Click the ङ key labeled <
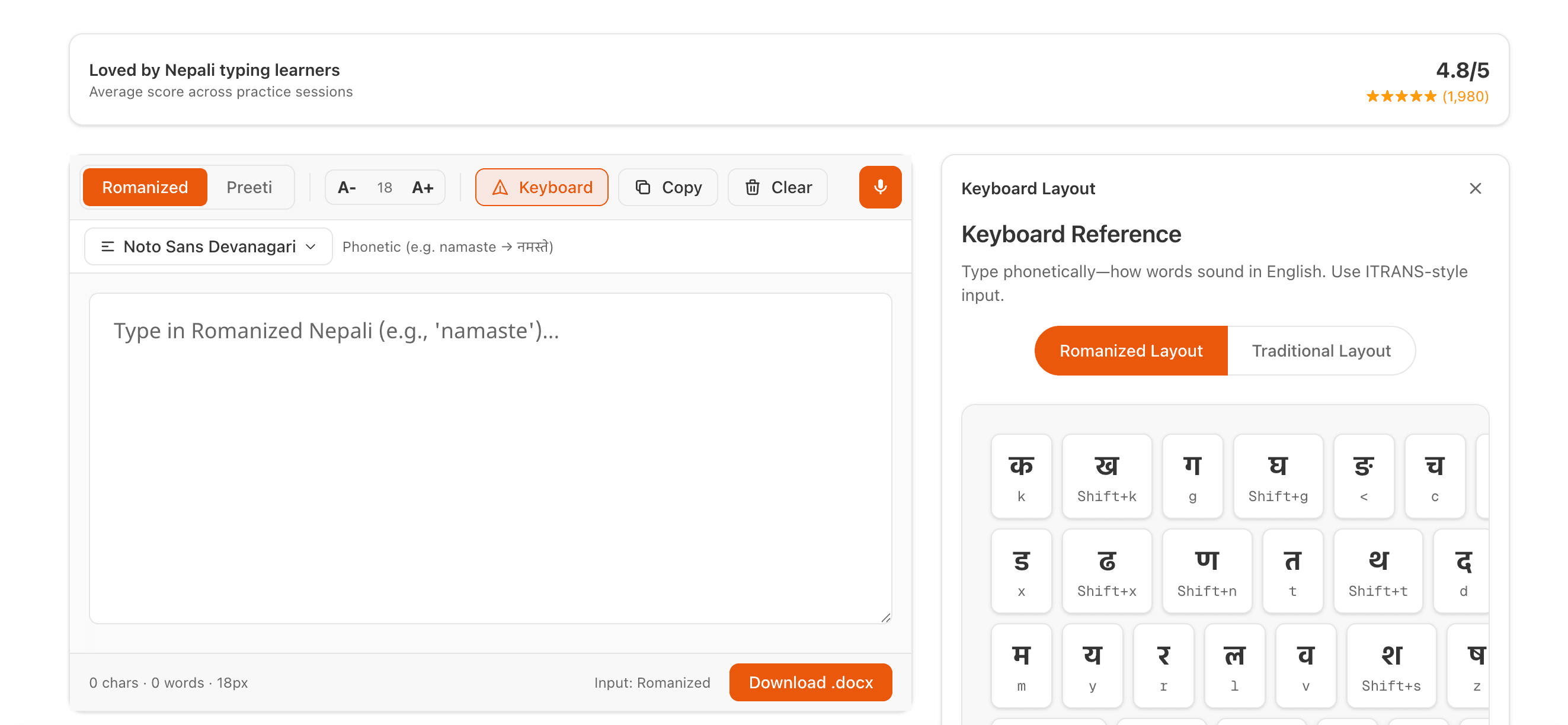This screenshot has width=1568, height=725. [1364, 476]
